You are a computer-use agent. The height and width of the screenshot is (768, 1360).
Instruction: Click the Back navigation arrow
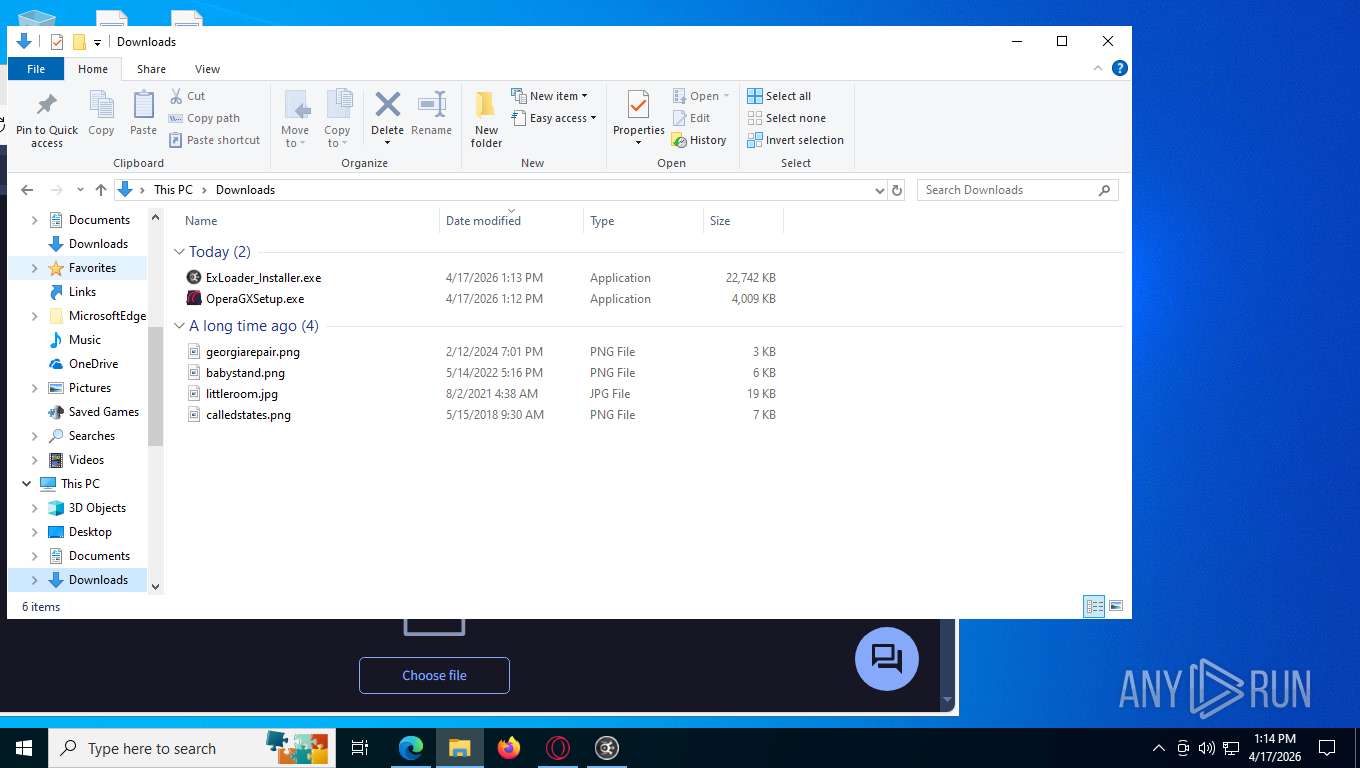click(27, 190)
